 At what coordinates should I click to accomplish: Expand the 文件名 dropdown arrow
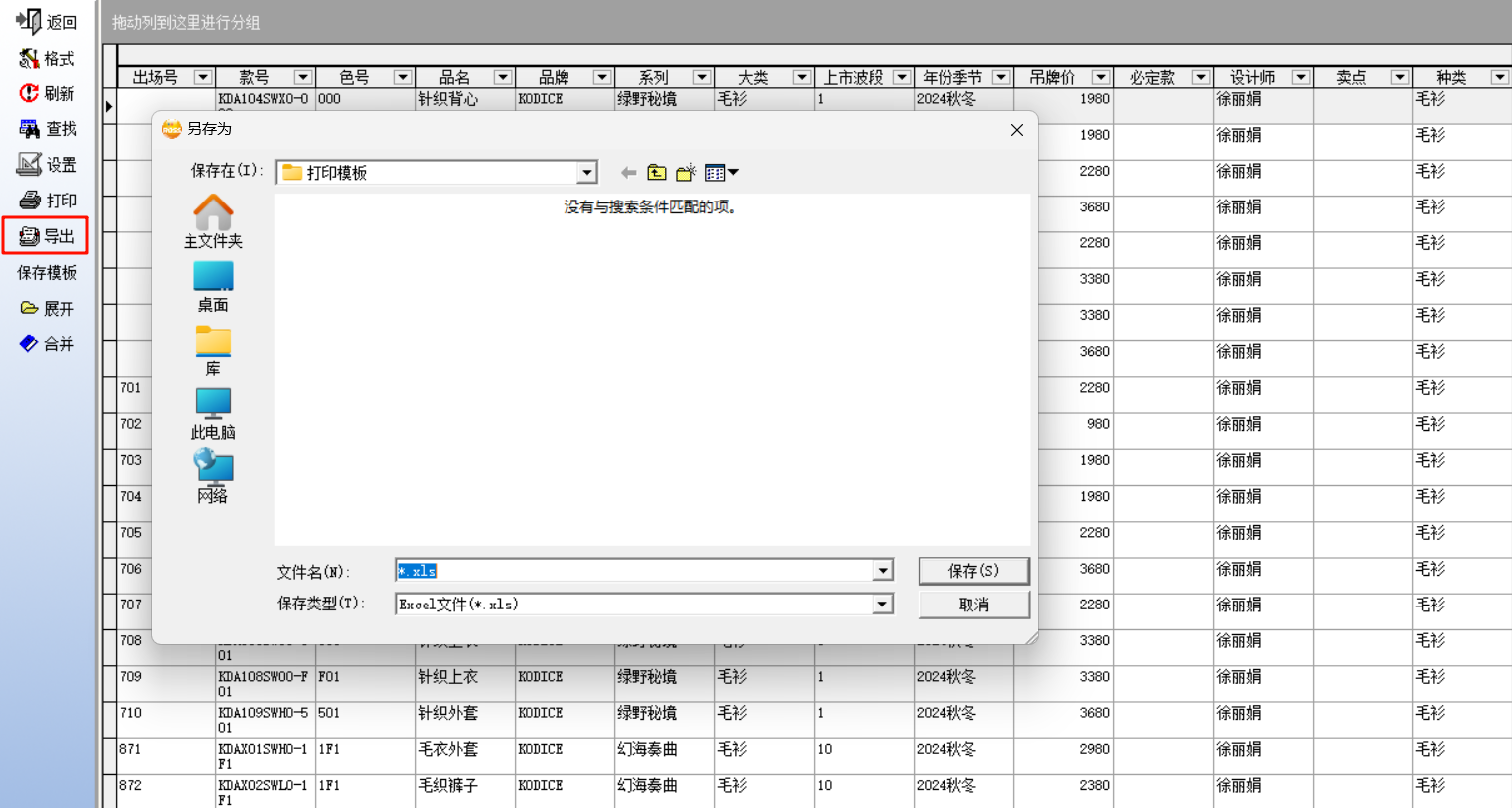tap(882, 571)
